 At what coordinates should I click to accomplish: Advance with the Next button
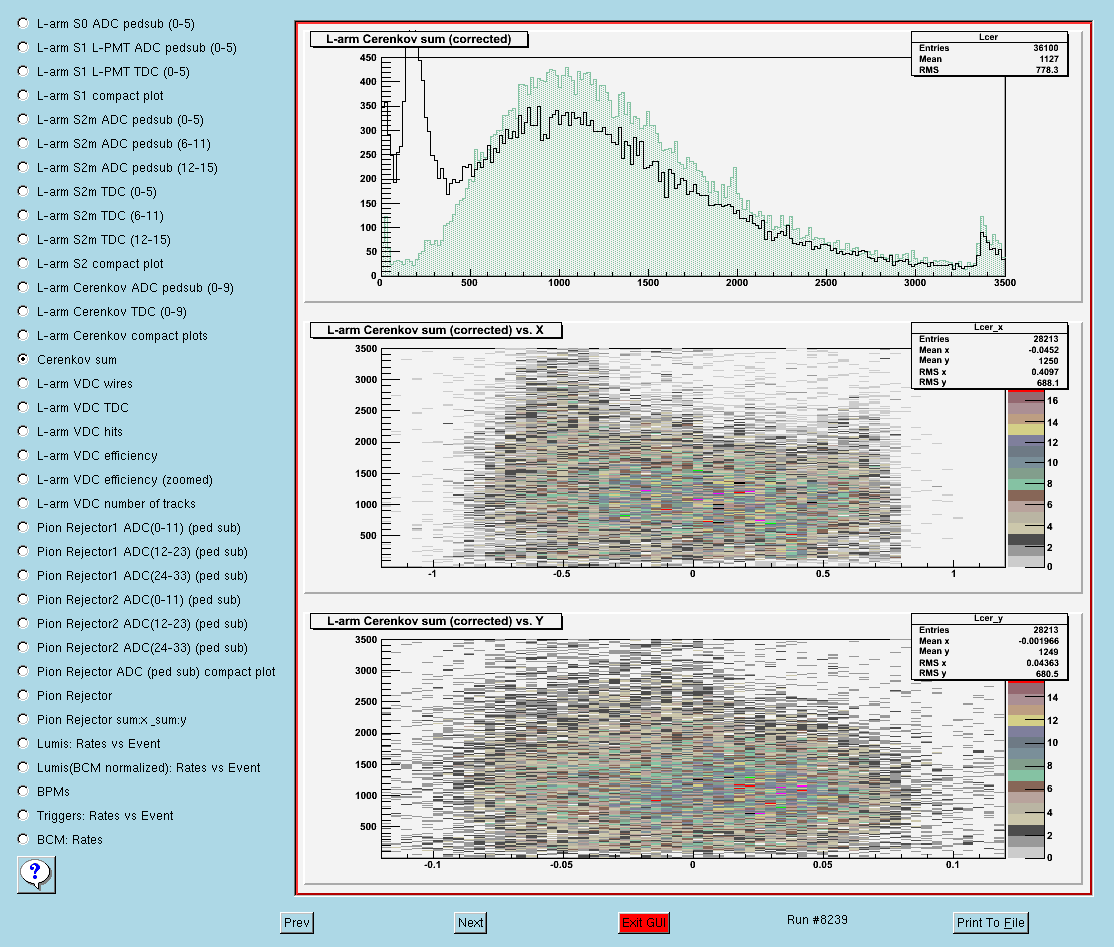(470, 923)
